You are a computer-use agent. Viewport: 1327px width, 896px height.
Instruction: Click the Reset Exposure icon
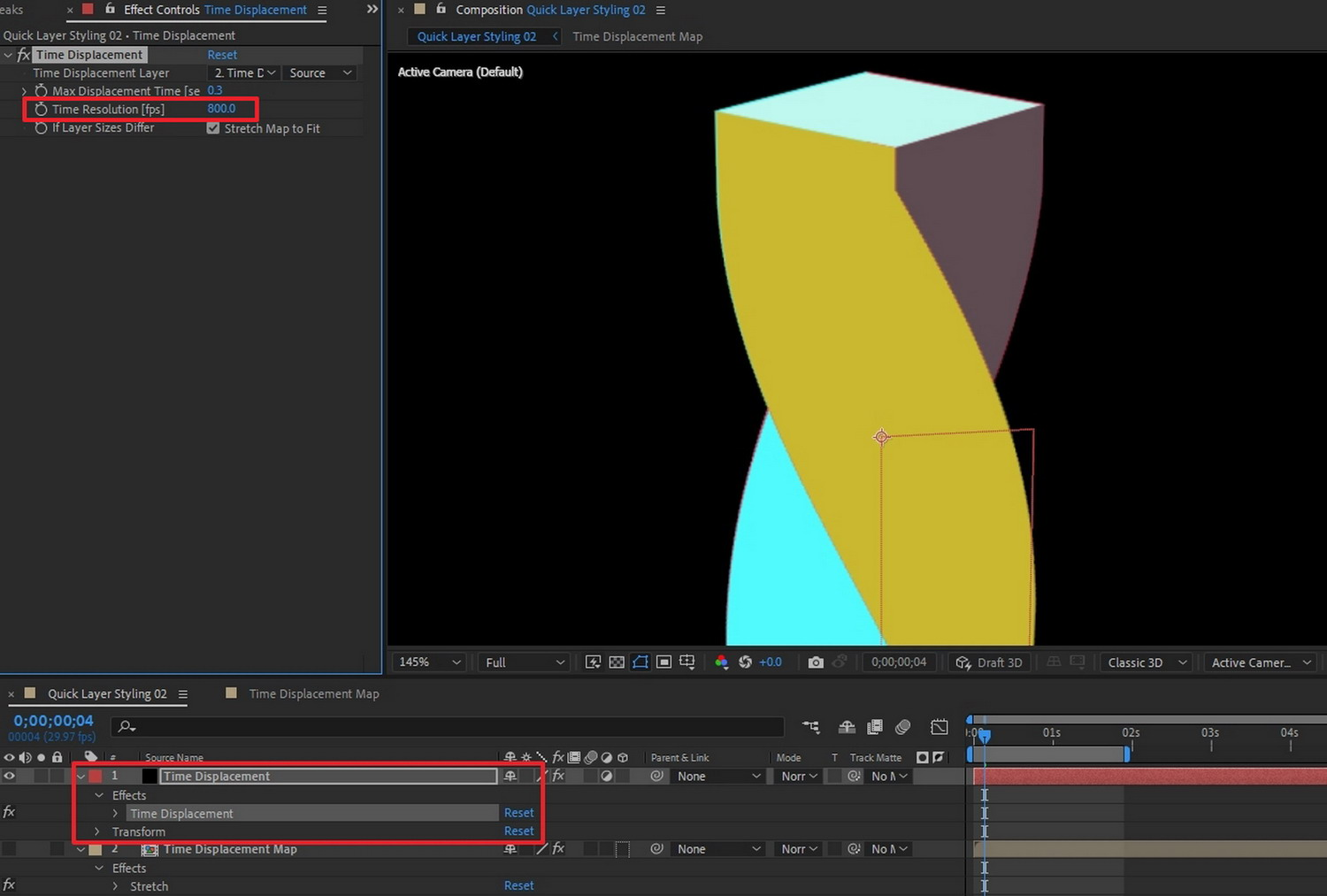coord(745,662)
